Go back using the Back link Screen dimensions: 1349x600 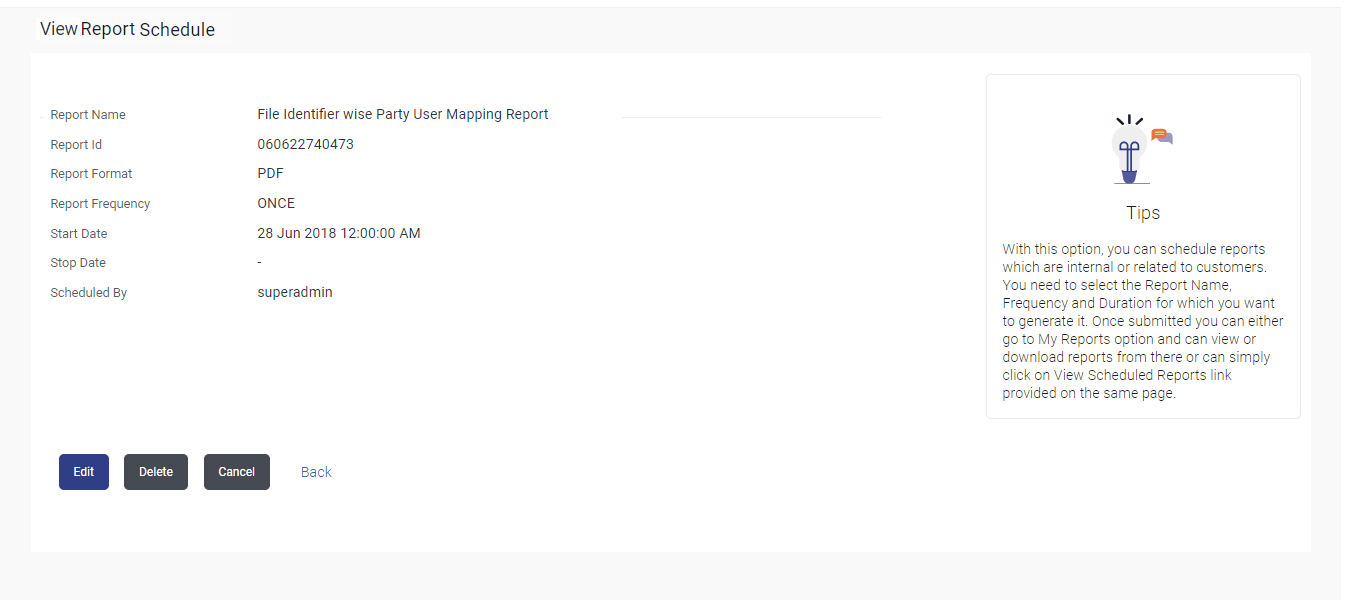pos(316,472)
